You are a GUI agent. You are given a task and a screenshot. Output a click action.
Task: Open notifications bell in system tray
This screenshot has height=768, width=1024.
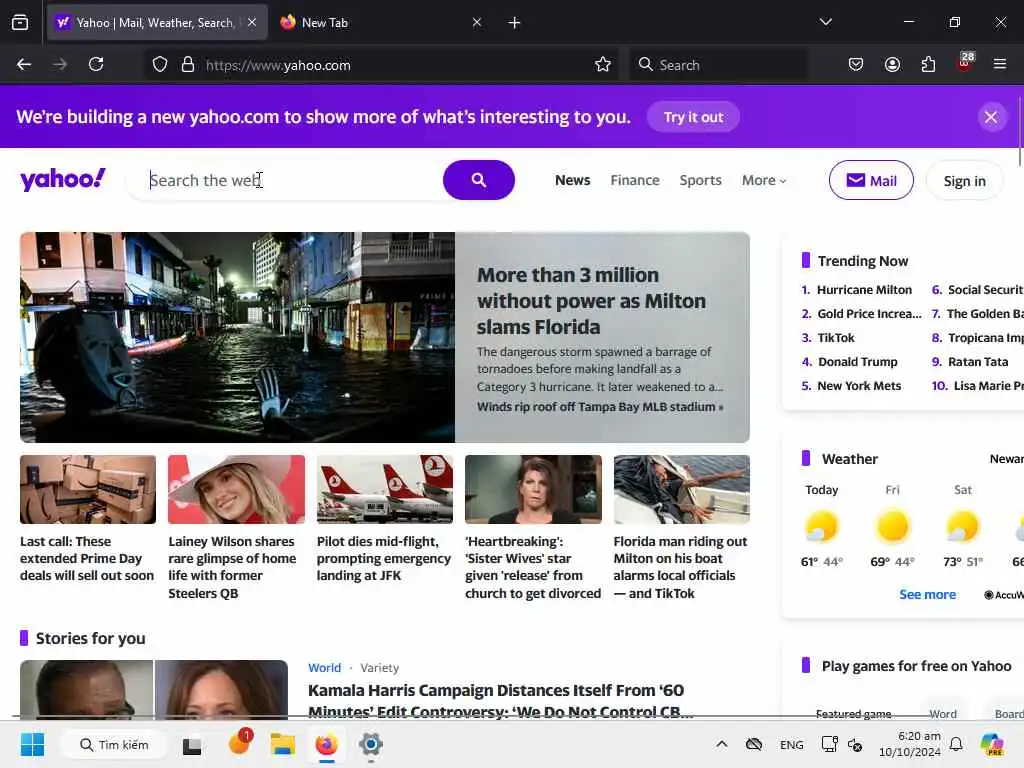point(956,744)
